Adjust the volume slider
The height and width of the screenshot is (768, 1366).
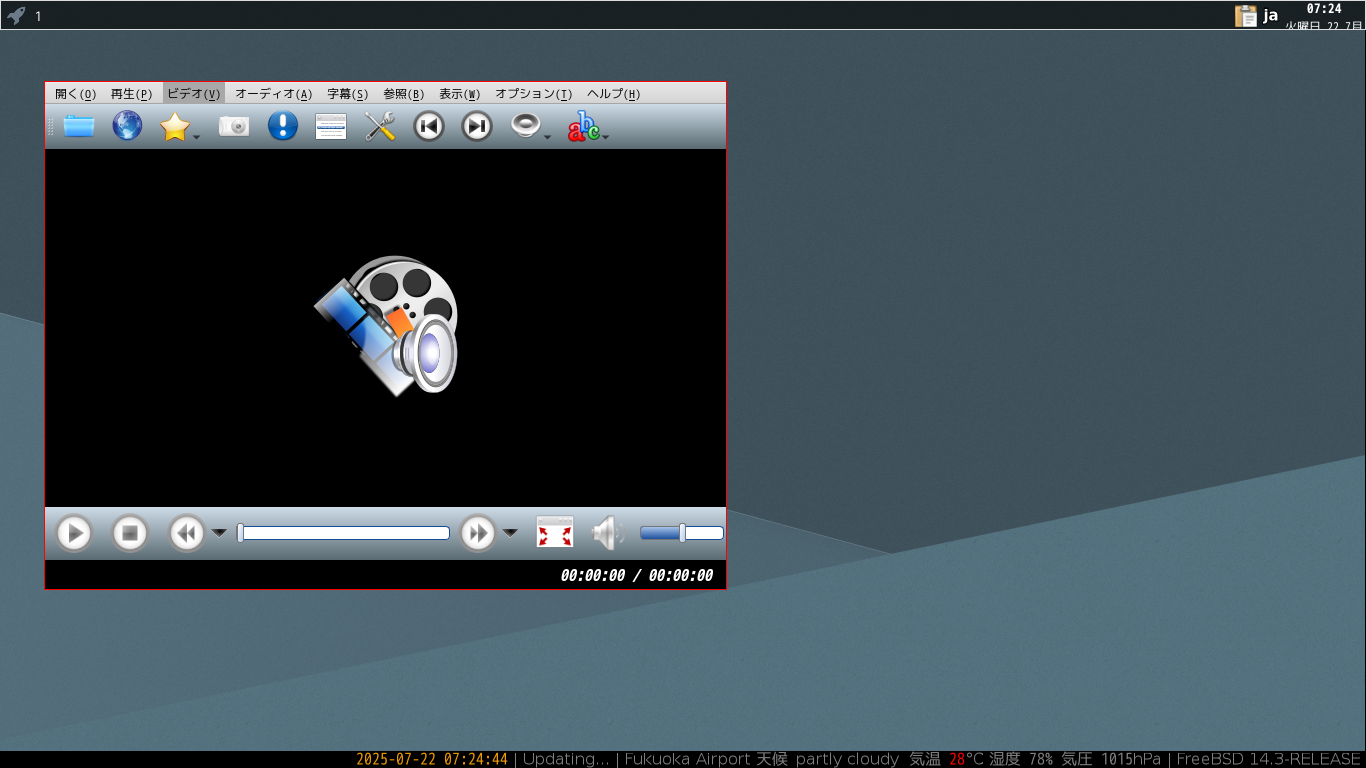pyautogui.click(x=682, y=533)
